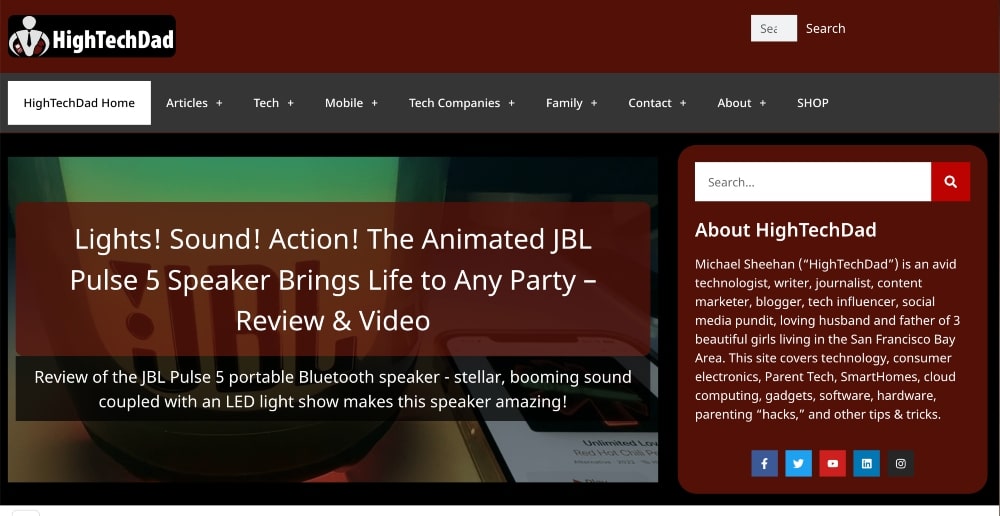Open the Contact menu item
The image size is (1000, 516).
click(x=650, y=103)
